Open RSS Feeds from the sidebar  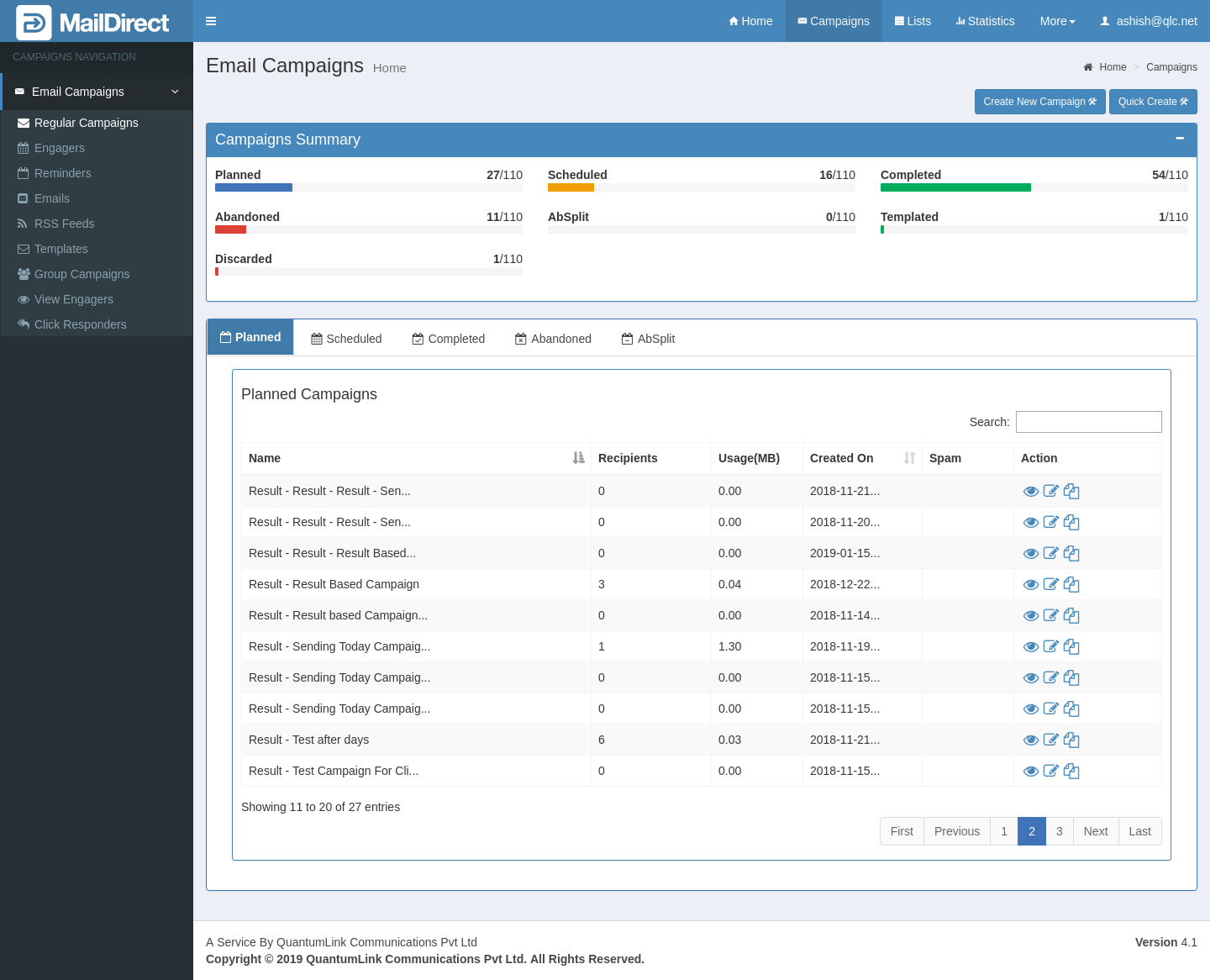coord(64,224)
